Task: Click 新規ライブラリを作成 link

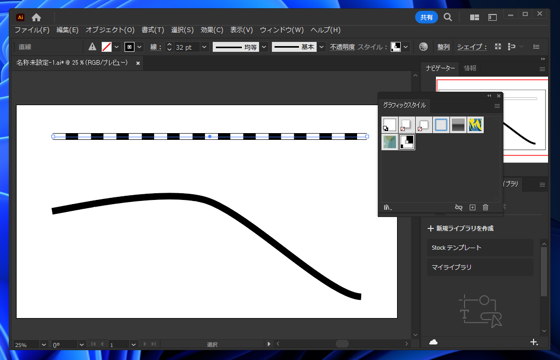Action: [461, 228]
